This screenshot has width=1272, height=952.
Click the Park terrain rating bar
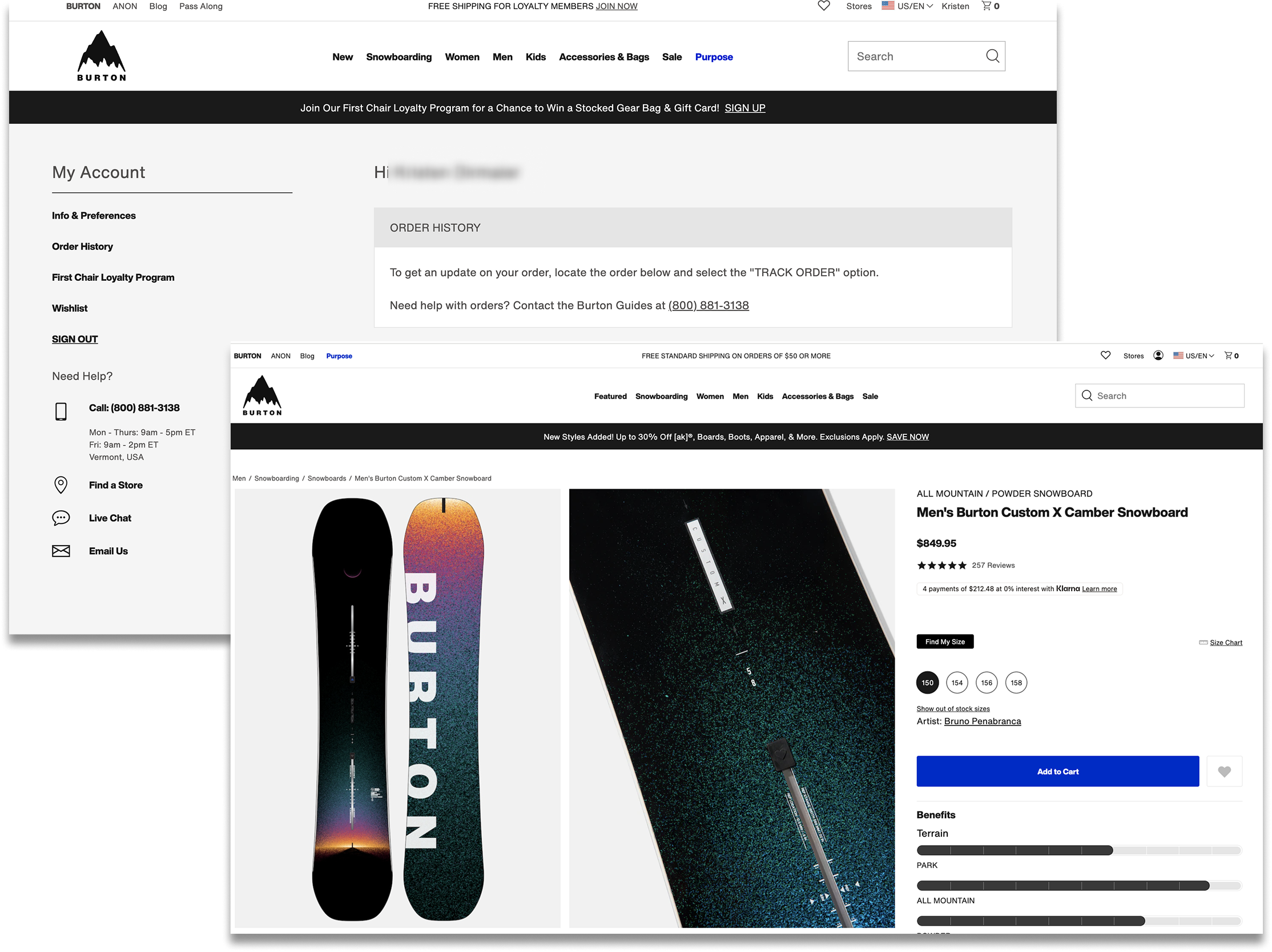pyautogui.click(x=1079, y=850)
